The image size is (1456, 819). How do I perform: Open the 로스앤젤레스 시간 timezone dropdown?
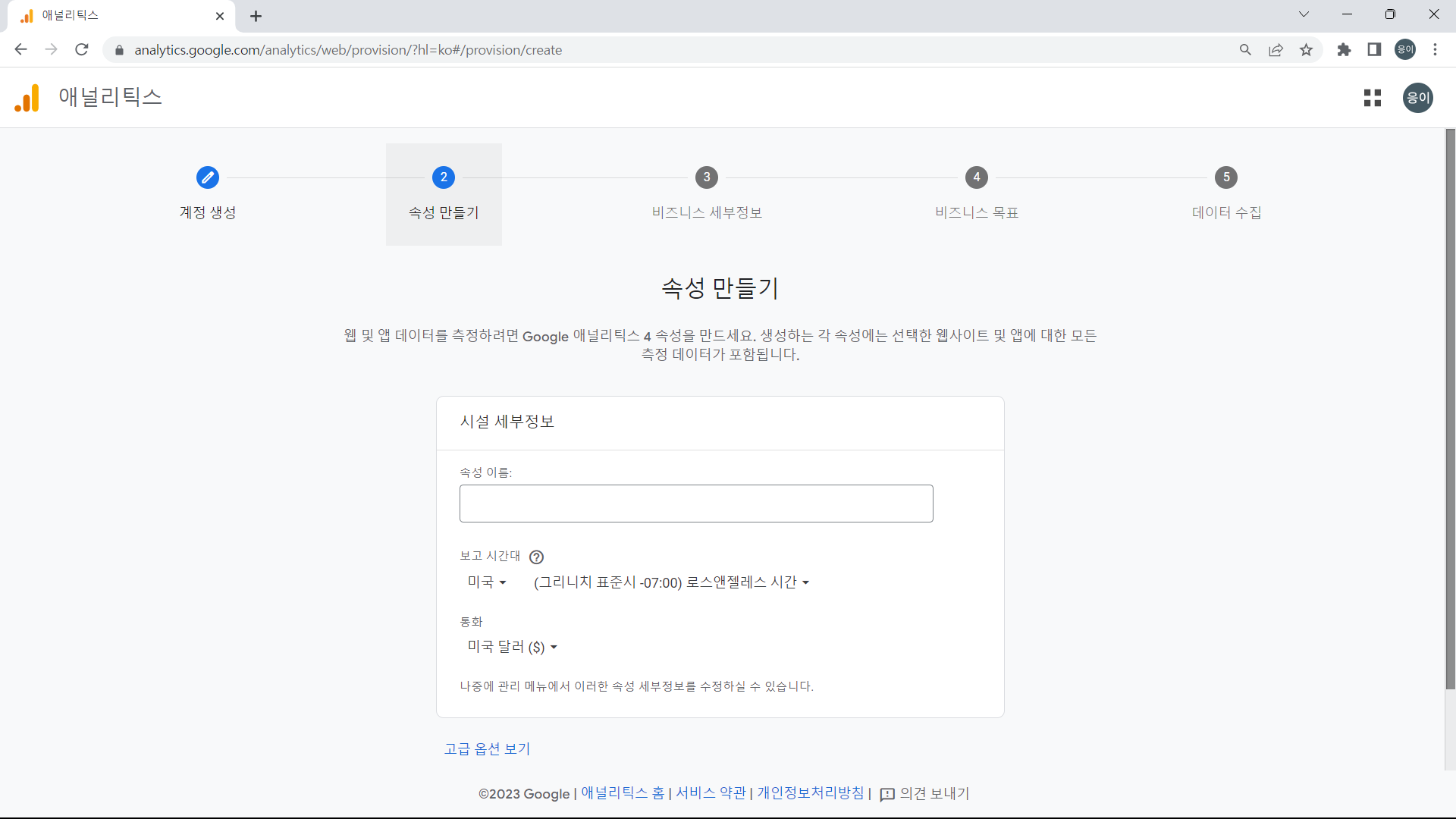click(670, 582)
